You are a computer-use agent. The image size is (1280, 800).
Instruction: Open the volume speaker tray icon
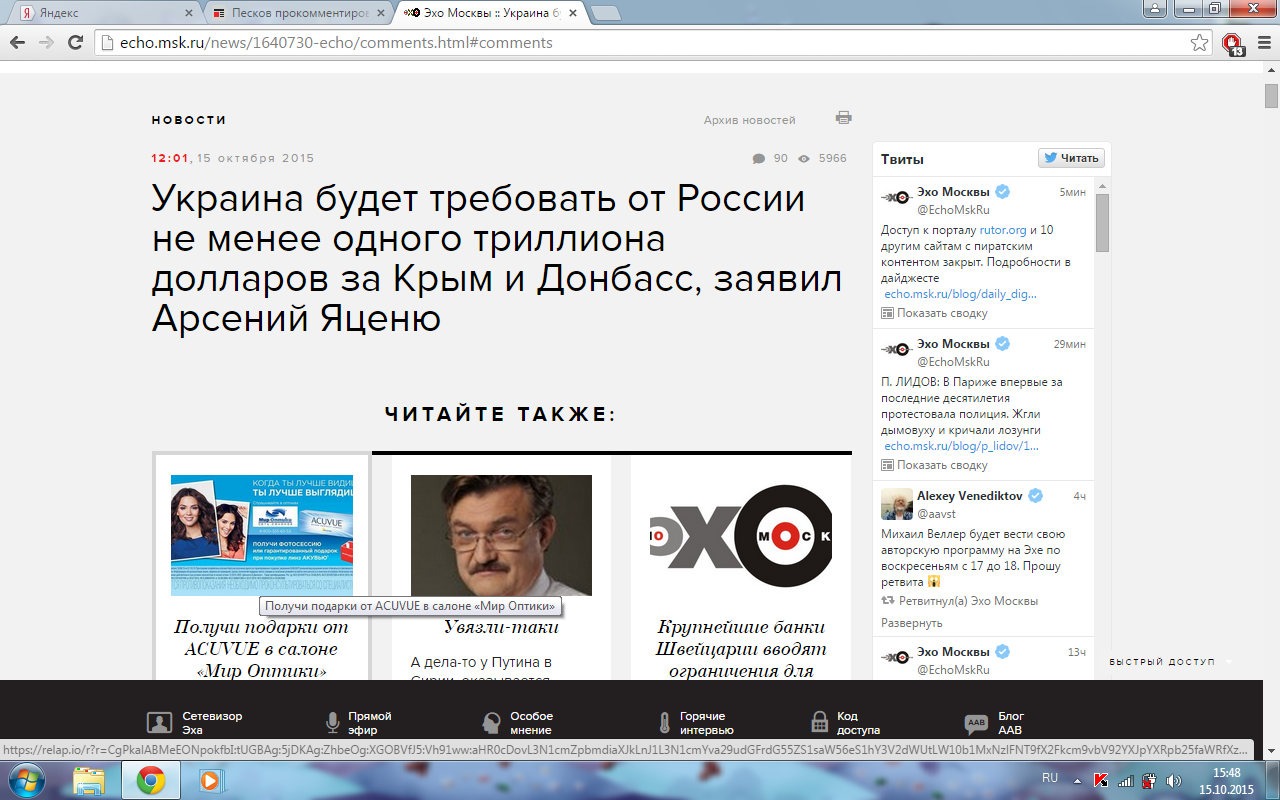click(1174, 780)
